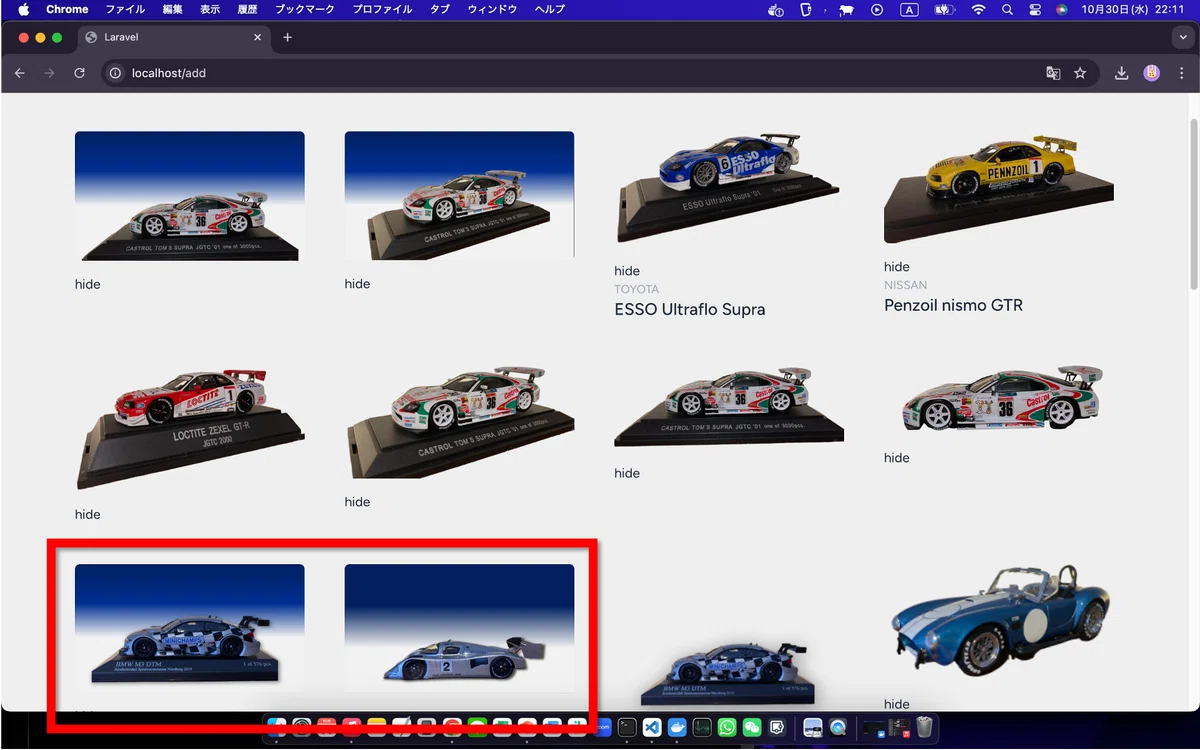The height and width of the screenshot is (750, 1200).
Task: Open QuickTime Player from the dock
Action: click(x=838, y=728)
